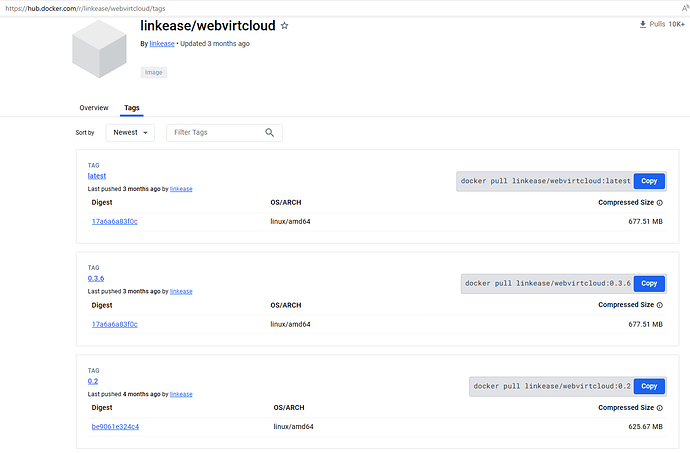Switch to the Overview tab
The image size is (690, 453).
click(x=94, y=107)
